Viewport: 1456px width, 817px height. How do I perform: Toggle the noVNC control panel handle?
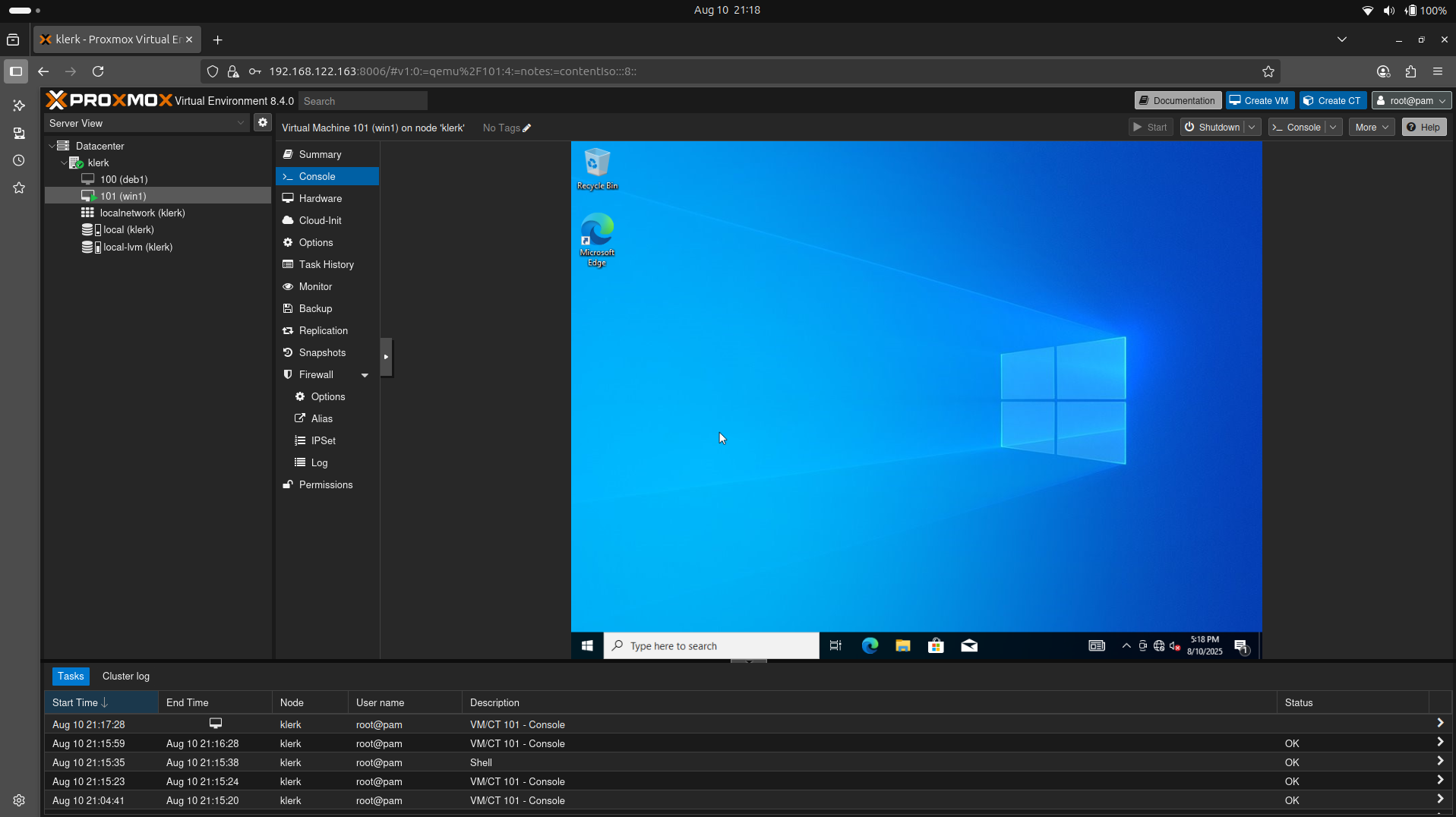pyautogui.click(x=386, y=357)
